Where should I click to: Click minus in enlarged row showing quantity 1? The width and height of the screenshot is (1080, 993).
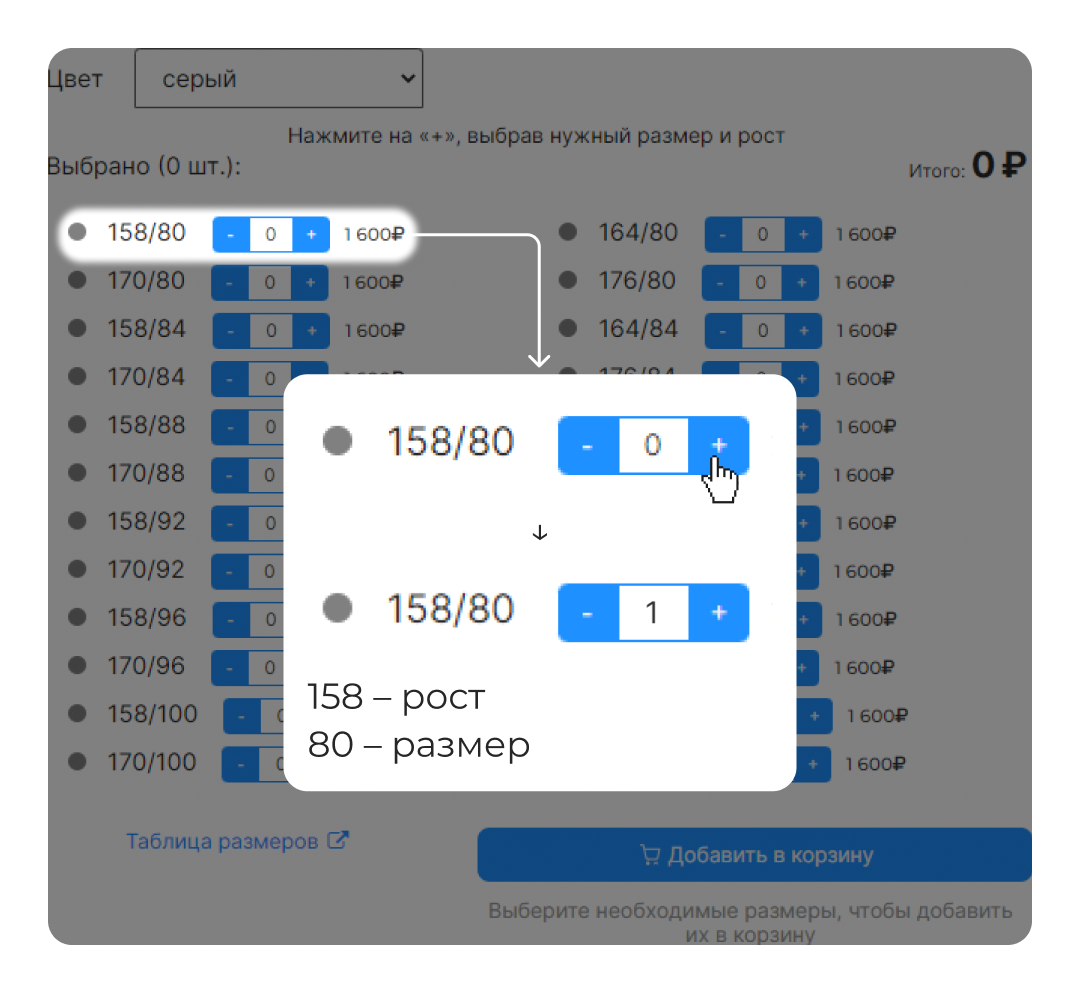click(587, 612)
